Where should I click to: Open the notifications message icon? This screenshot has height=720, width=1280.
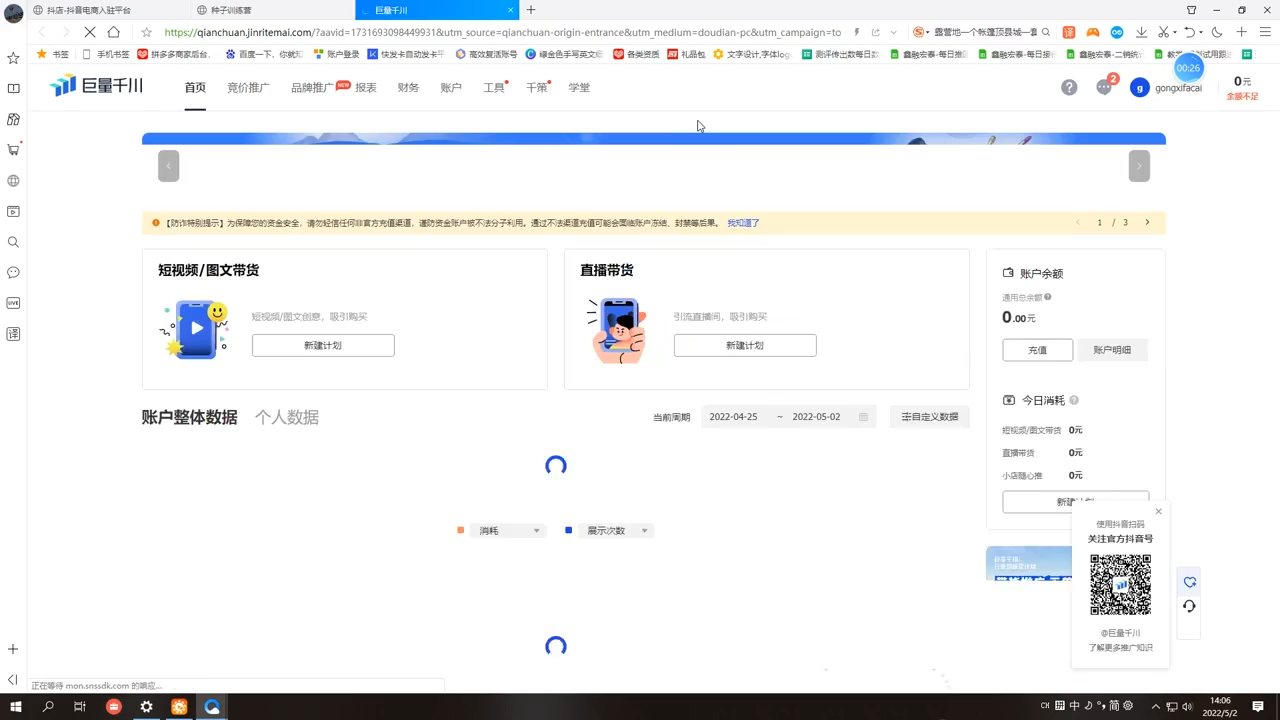(1104, 88)
